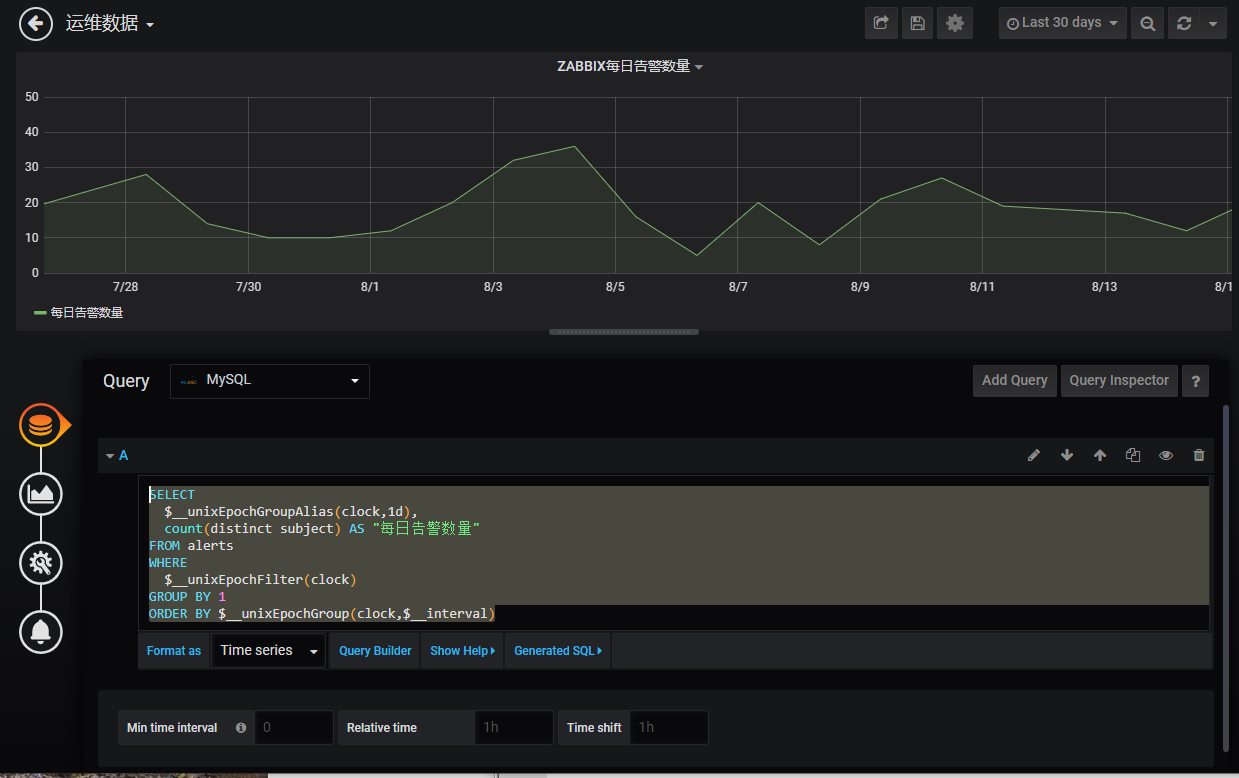Share the dashboard via share icon
The height and width of the screenshot is (778, 1239).
pos(881,23)
